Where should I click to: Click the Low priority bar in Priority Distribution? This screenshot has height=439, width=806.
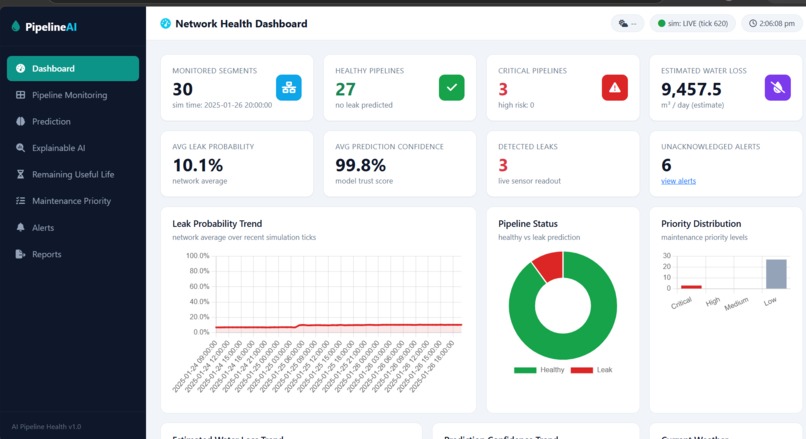click(776, 274)
